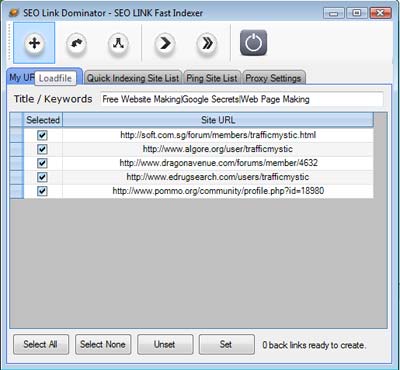Screen dimensions: 400x370
Task: Maximize the SEO Link Dominator window
Action: (357, 13)
